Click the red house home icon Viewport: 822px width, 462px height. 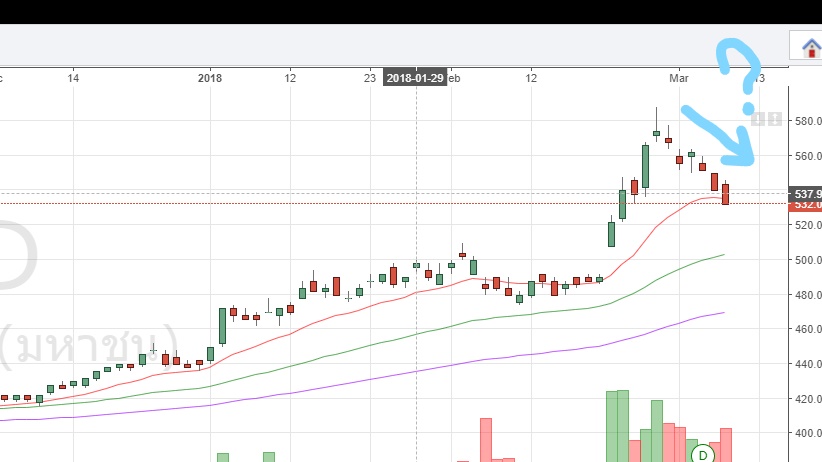tap(812, 48)
